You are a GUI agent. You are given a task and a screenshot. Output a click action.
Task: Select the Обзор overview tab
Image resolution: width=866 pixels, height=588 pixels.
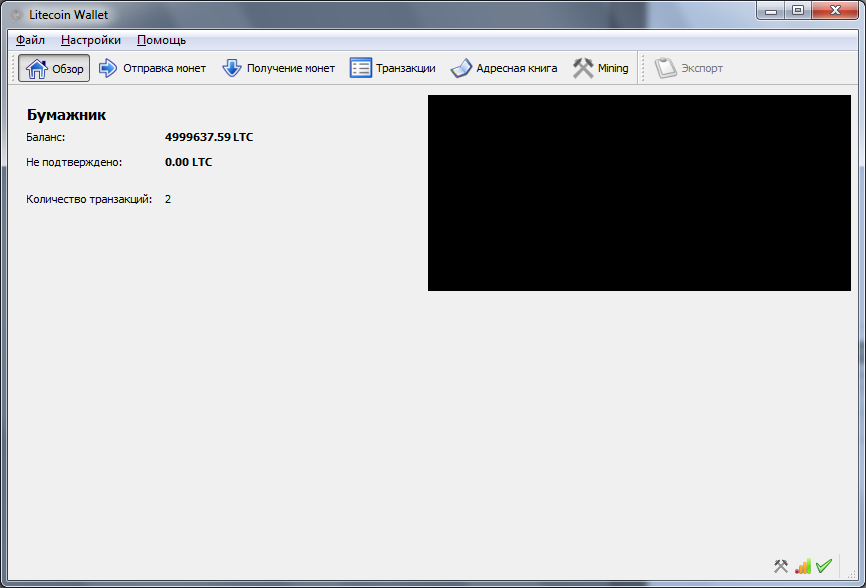click(x=54, y=68)
